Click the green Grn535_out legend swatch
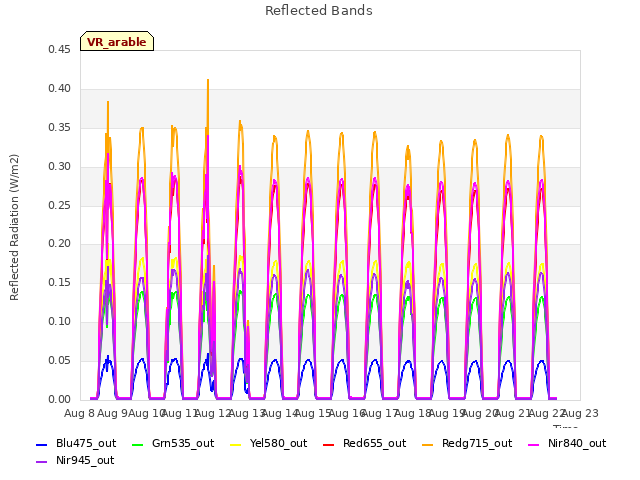This screenshot has width=640, height=480. point(138,444)
